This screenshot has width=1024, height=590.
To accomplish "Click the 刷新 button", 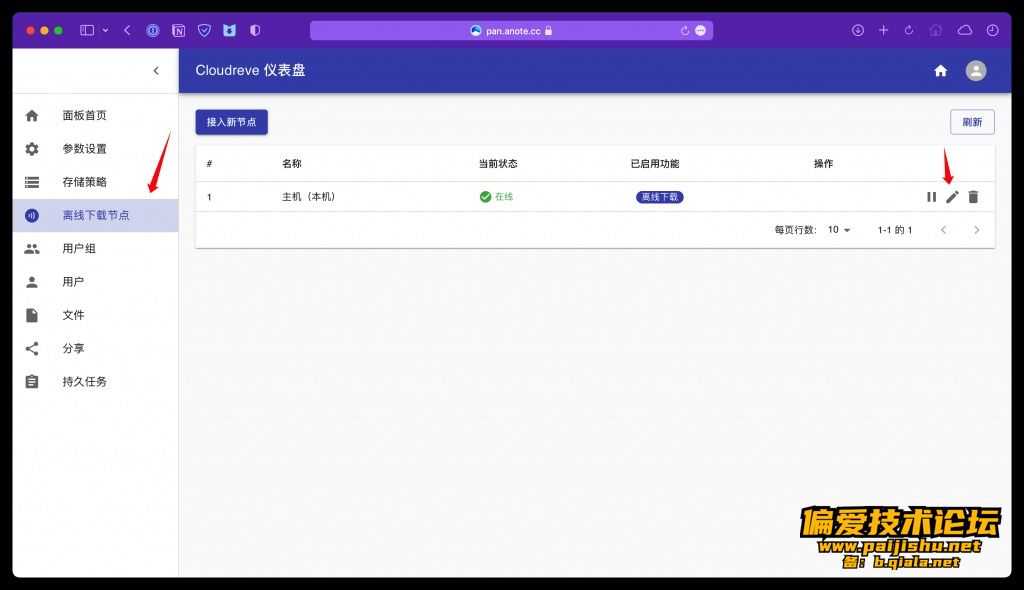I will pos(972,122).
